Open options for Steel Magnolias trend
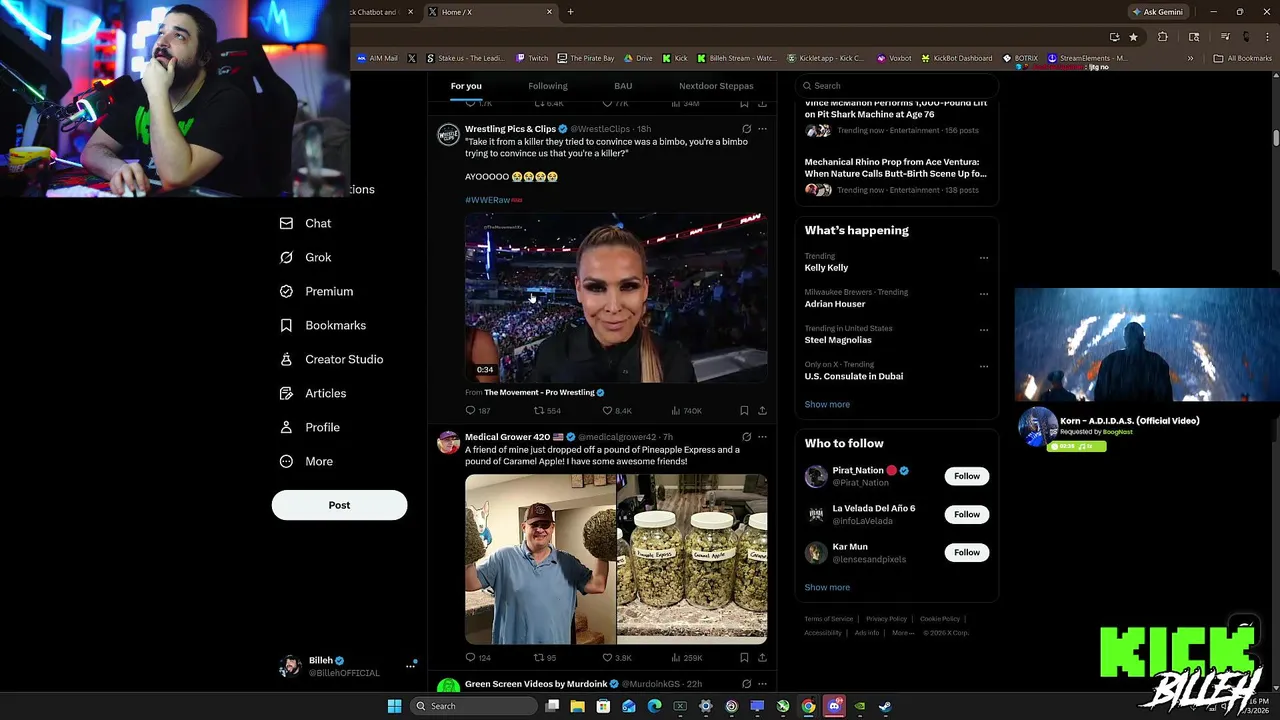The width and height of the screenshot is (1280, 720). 984,330
